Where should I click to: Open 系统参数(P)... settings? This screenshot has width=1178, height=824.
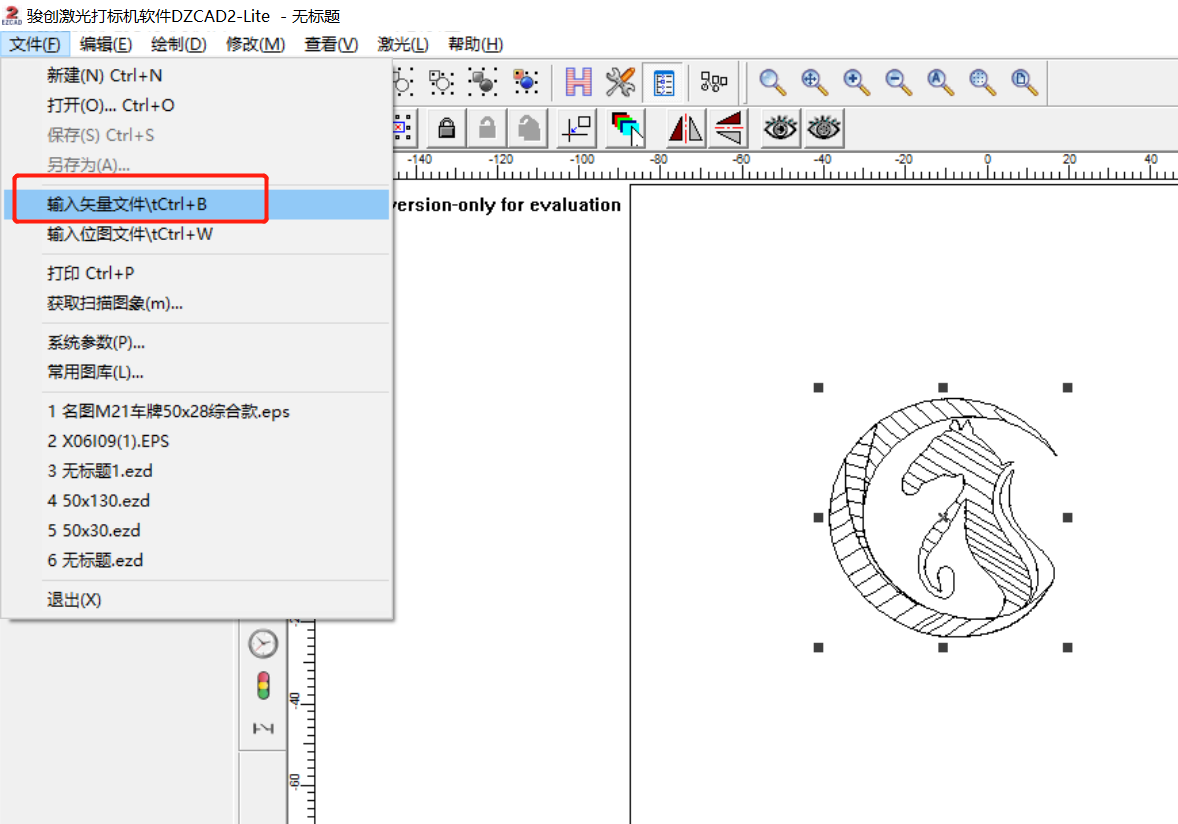197,343
